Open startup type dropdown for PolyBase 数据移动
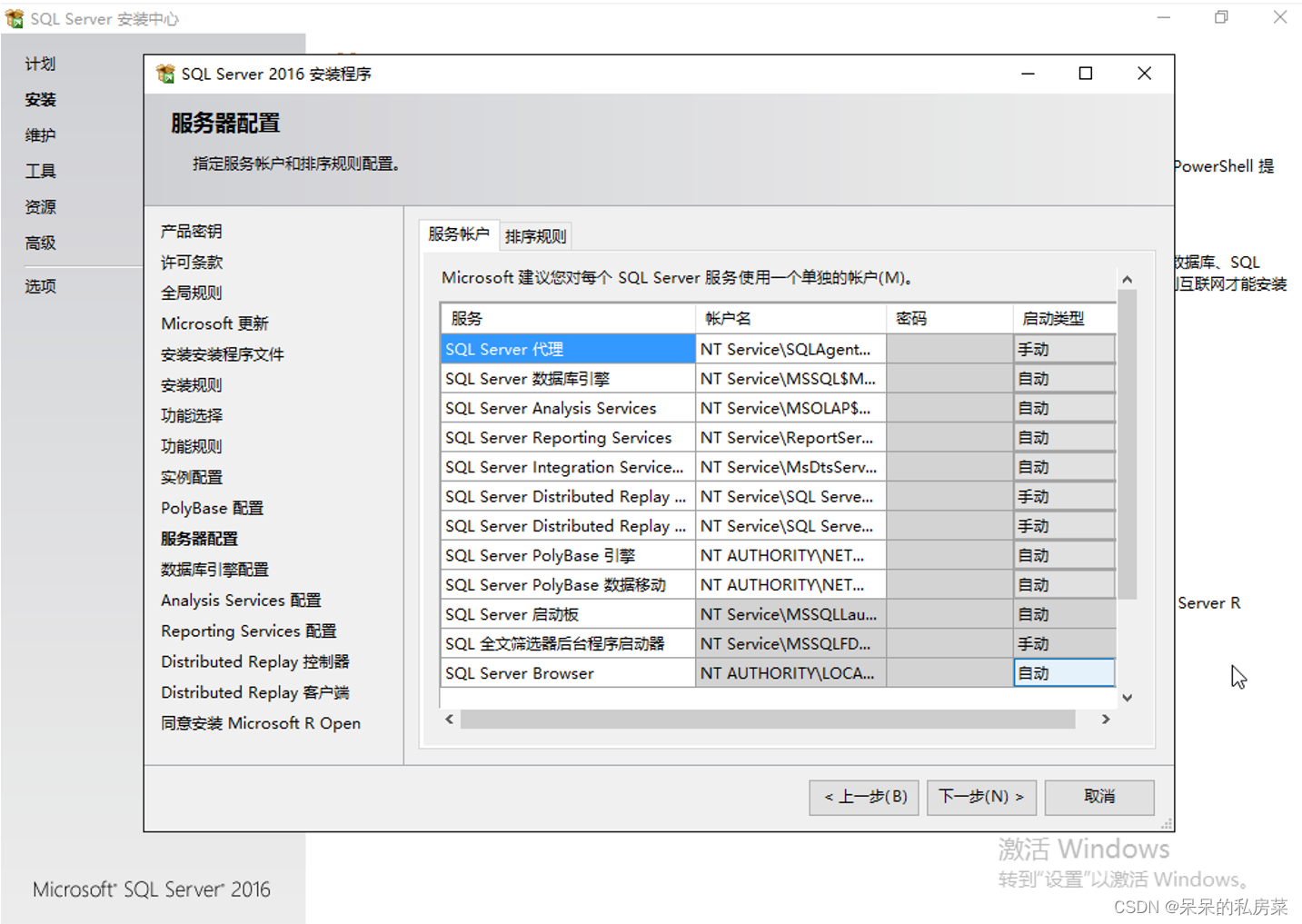The height and width of the screenshot is (924, 1302). [x=1064, y=585]
